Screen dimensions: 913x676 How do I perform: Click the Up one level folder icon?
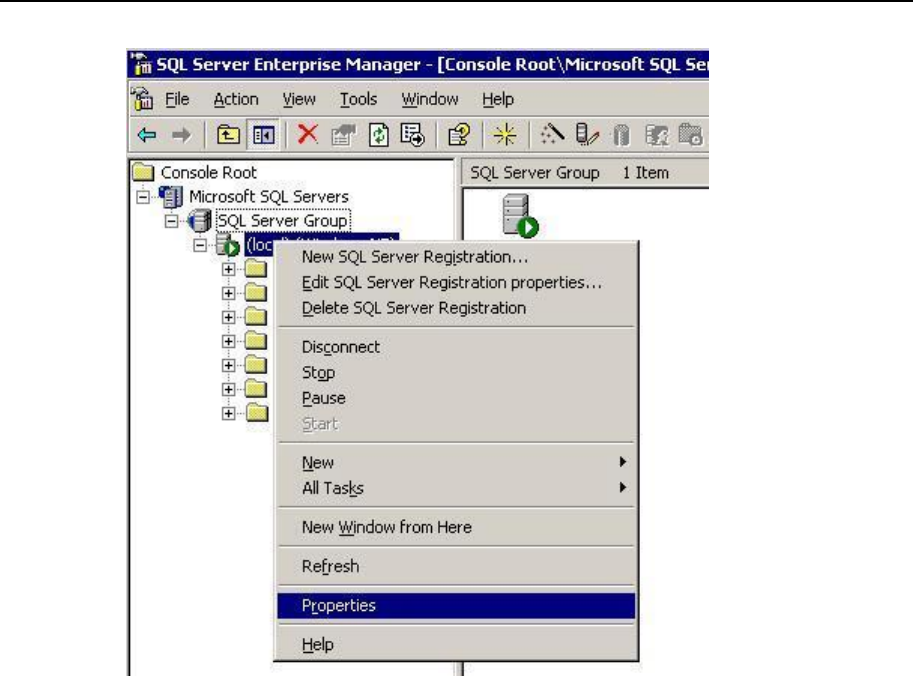pyautogui.click(x=228, y=135)
